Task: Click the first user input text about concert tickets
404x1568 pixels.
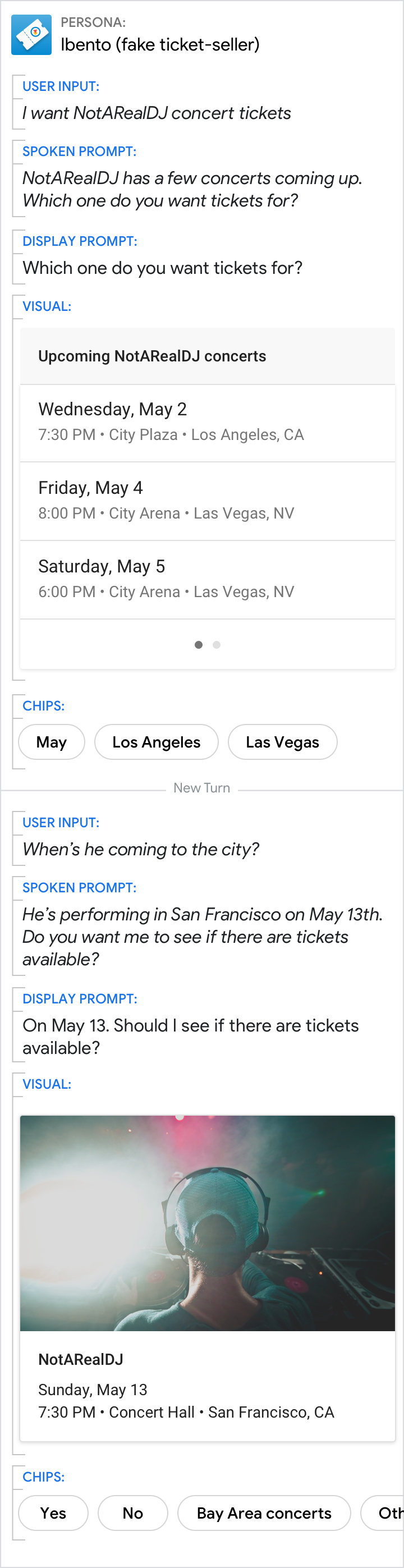Action: 157,113
